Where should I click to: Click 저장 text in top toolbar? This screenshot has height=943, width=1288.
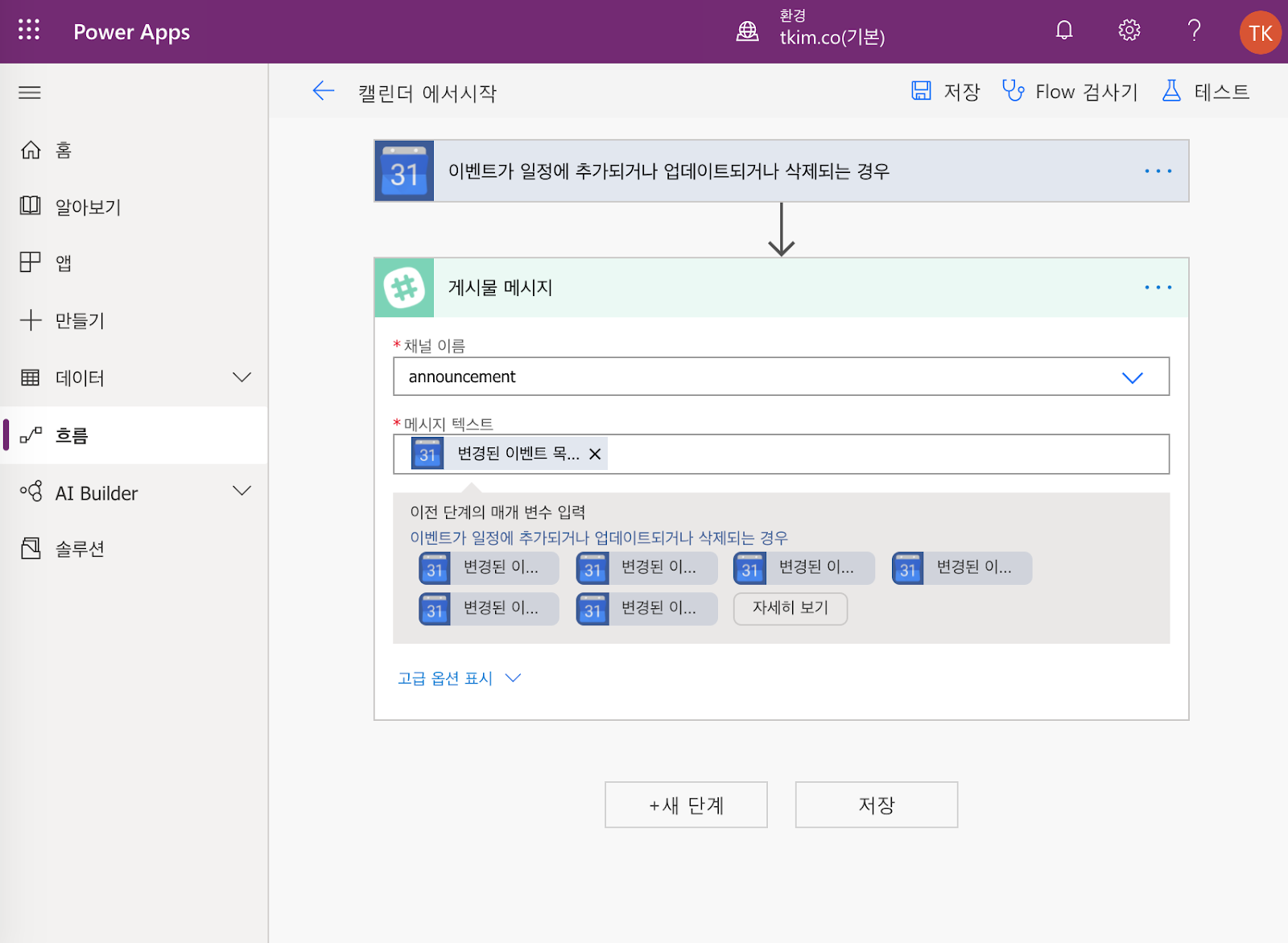tap(961, 92)
